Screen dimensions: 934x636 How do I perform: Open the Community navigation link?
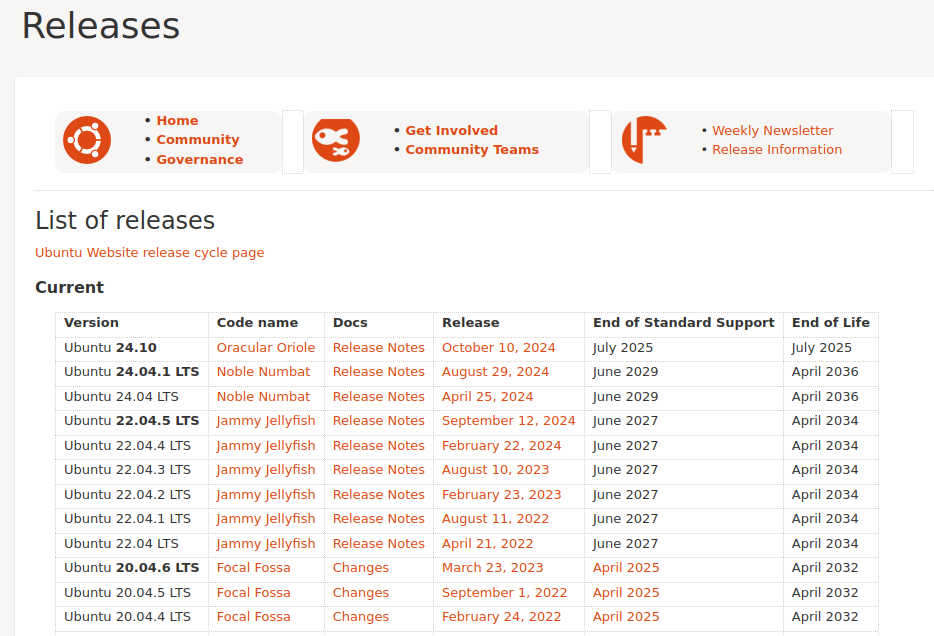tap(198, 139)
